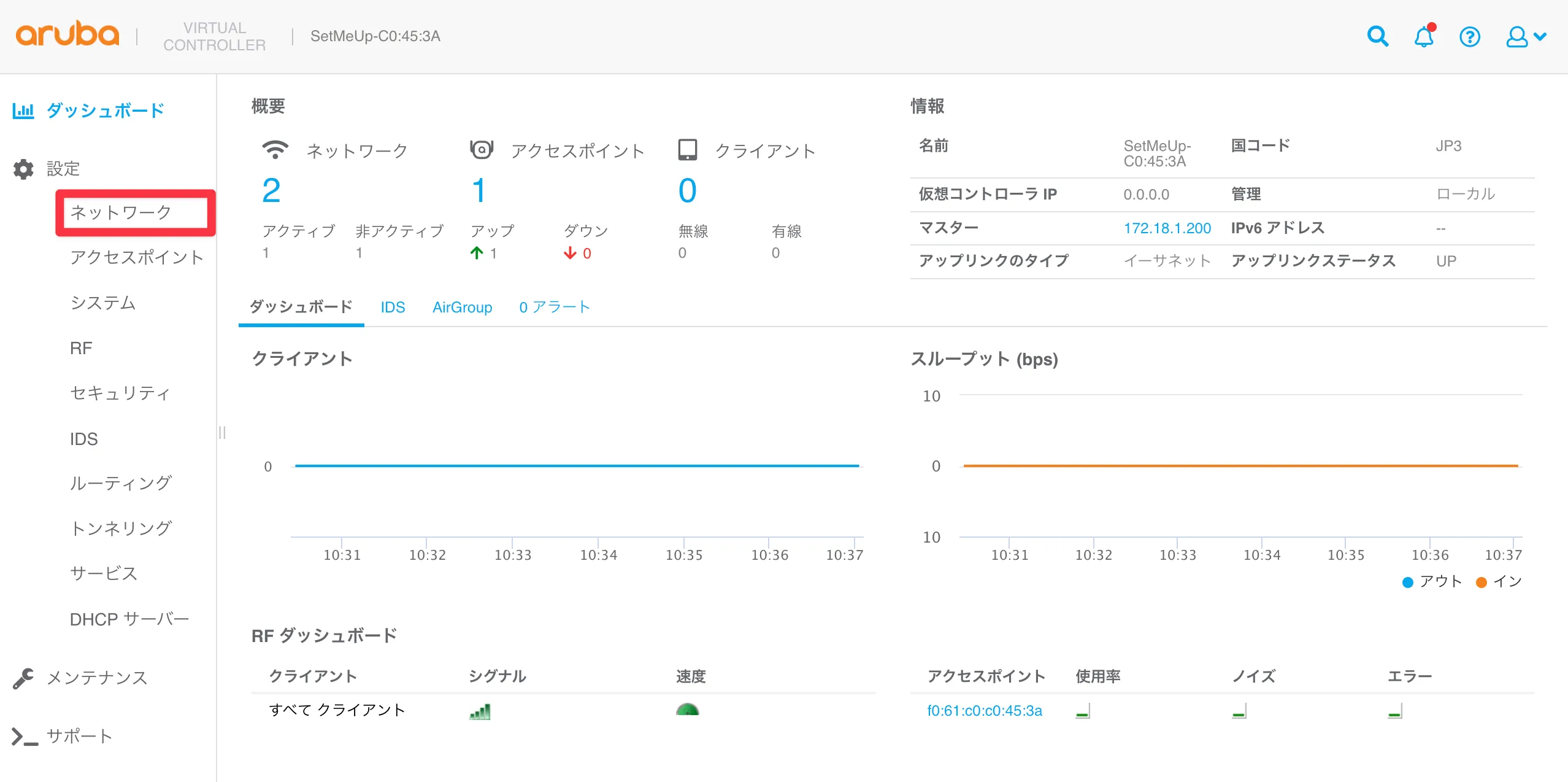1568x782 pixels.
Task: Click the client signal strength bars icon
Action: click(480, 711)
